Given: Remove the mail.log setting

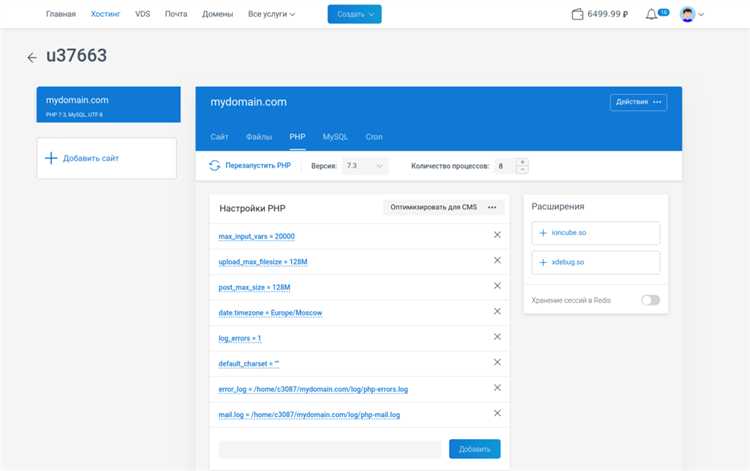Looking at the screenshot, I should [x=497, y=413].
